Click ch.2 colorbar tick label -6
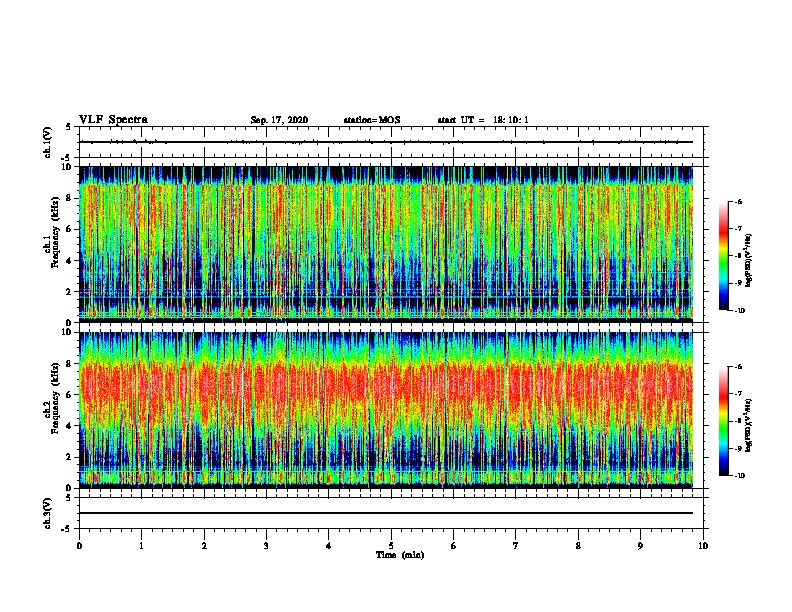This screenshot has width=792, height=612. pyautogui.click(x=739, y=367)
